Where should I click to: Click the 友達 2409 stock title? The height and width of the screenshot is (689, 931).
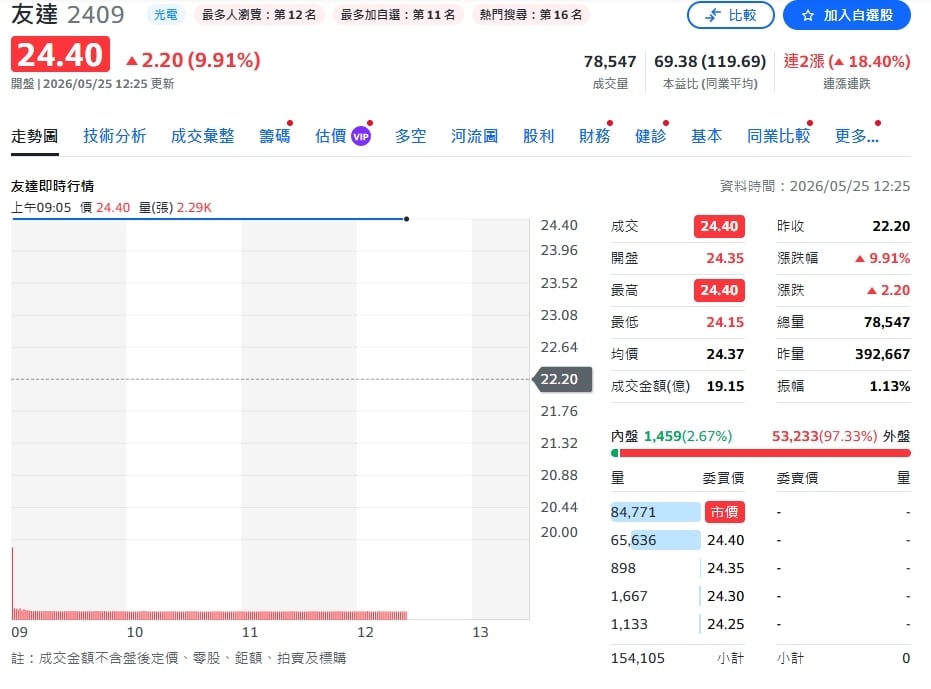(68, 15)
